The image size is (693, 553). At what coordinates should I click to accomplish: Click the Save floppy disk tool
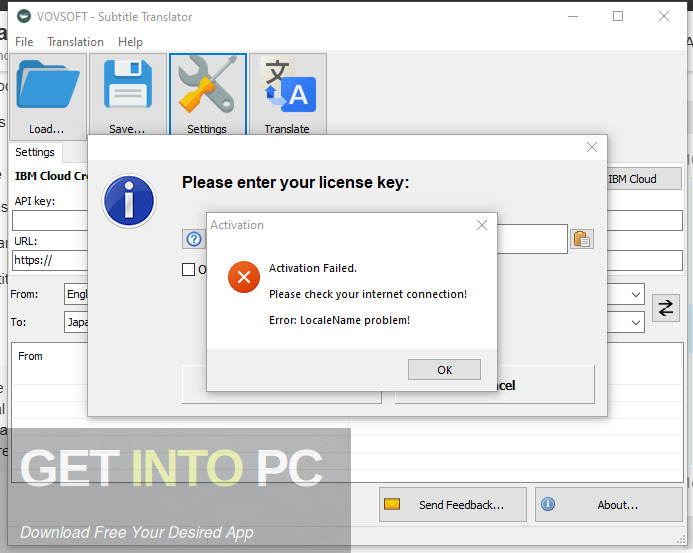[x=128, y=96]
